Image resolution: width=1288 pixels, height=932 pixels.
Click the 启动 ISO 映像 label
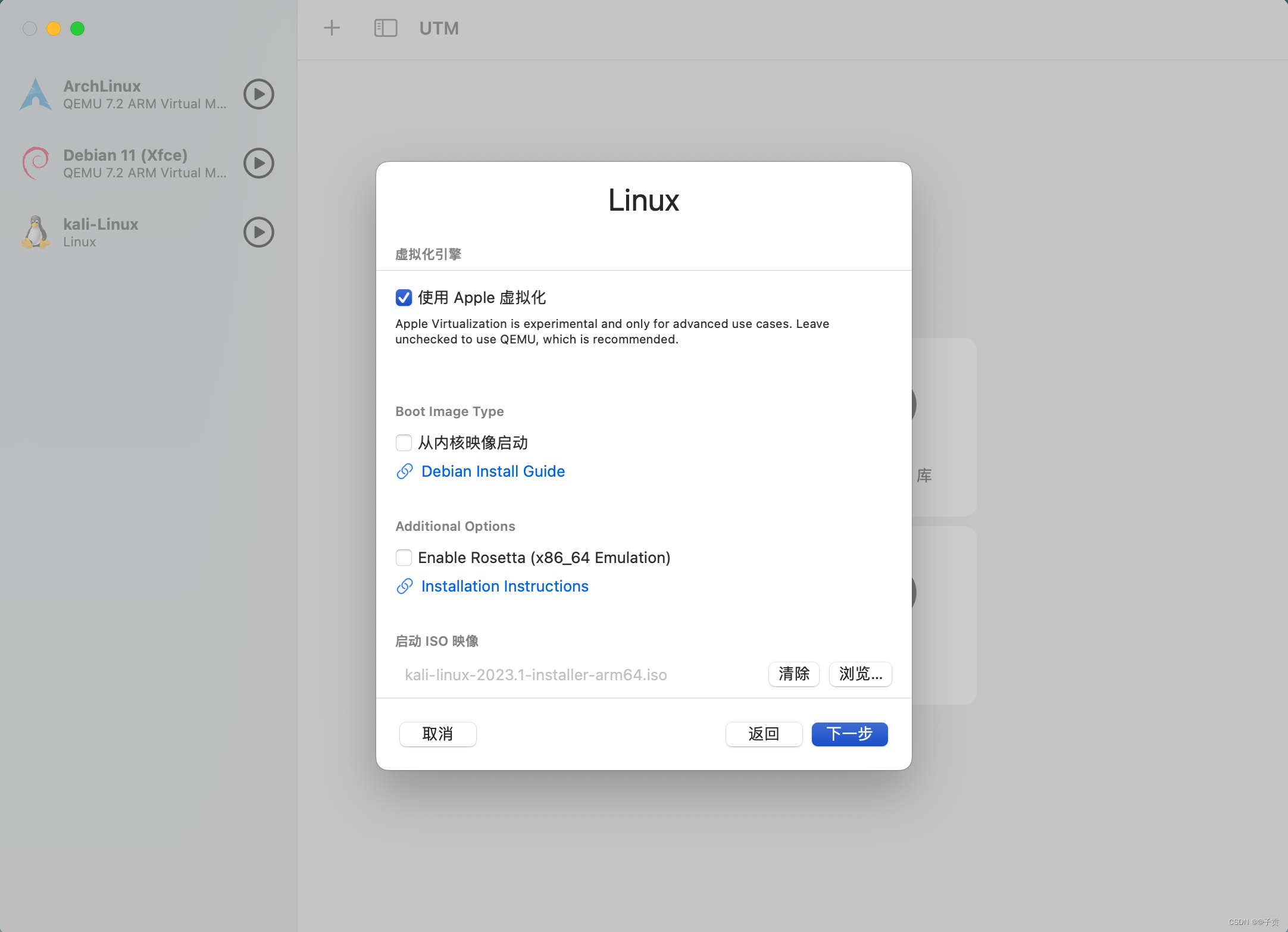point(437,642)
